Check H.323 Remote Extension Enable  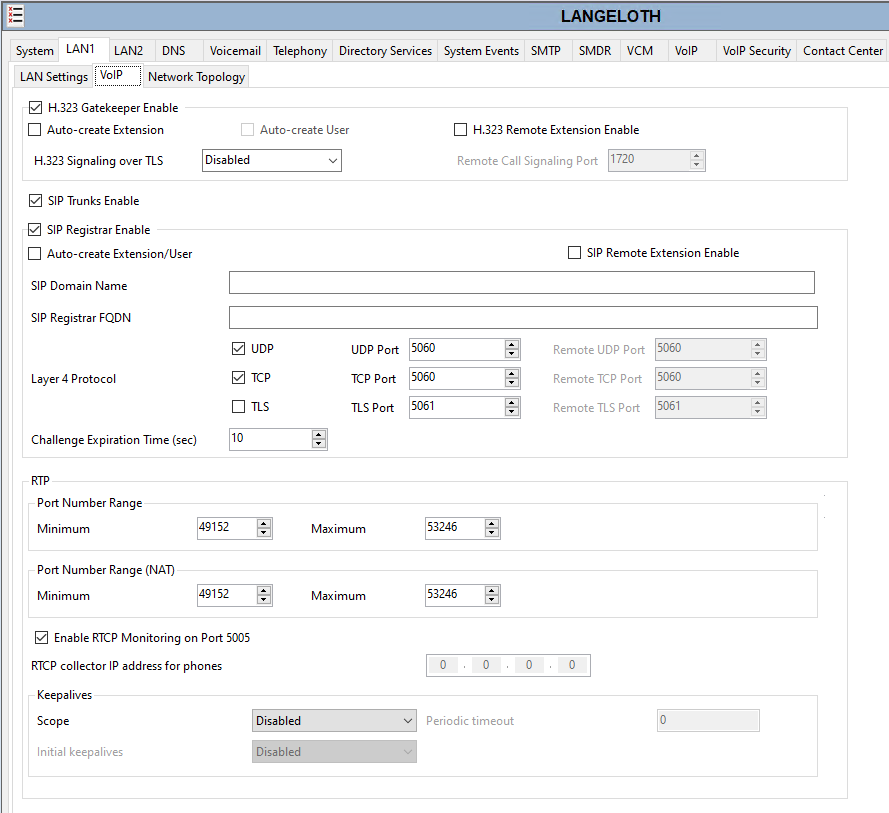click(460, 130)
